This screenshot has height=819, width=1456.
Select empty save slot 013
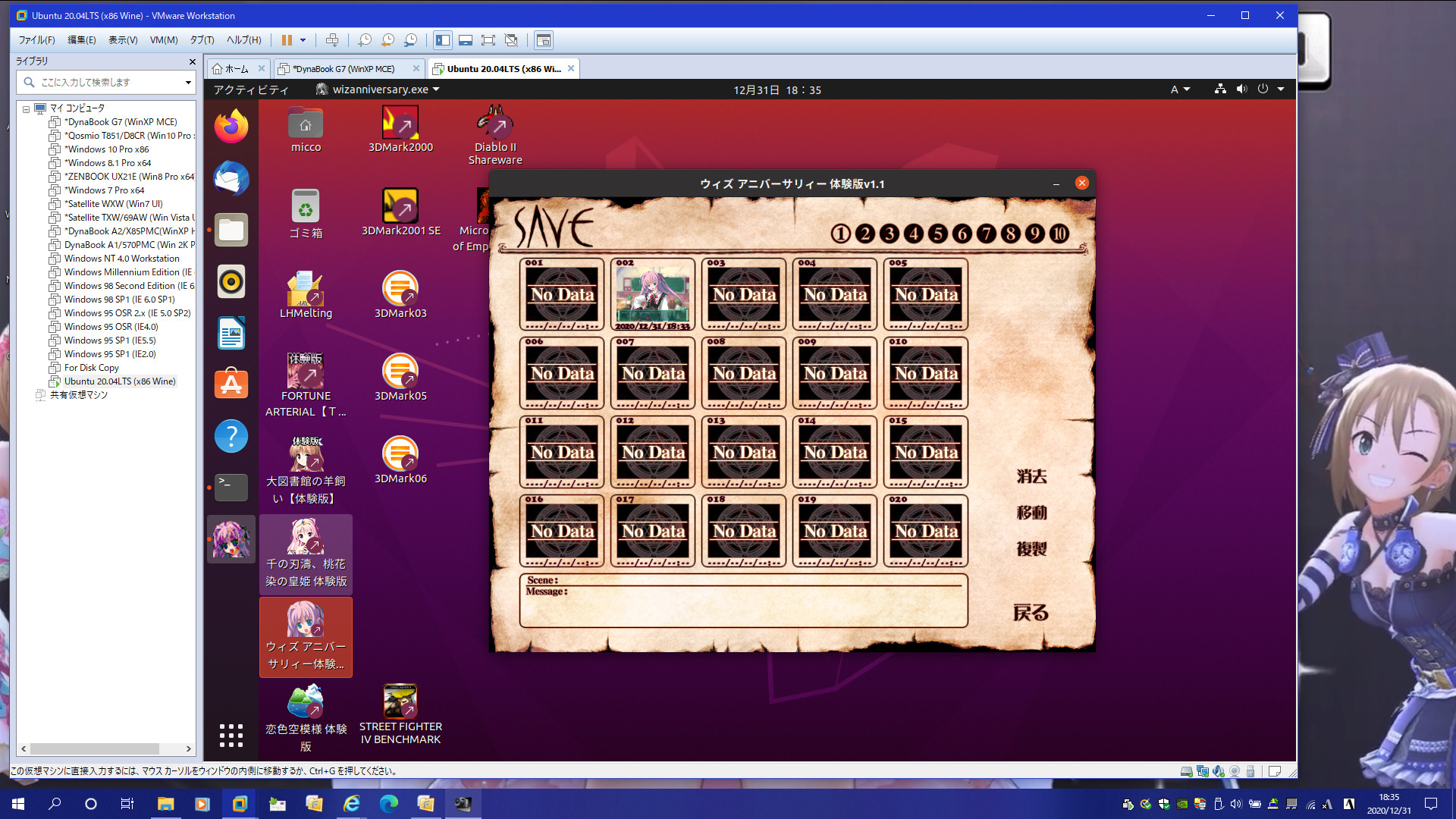click(x=744, y=452)
